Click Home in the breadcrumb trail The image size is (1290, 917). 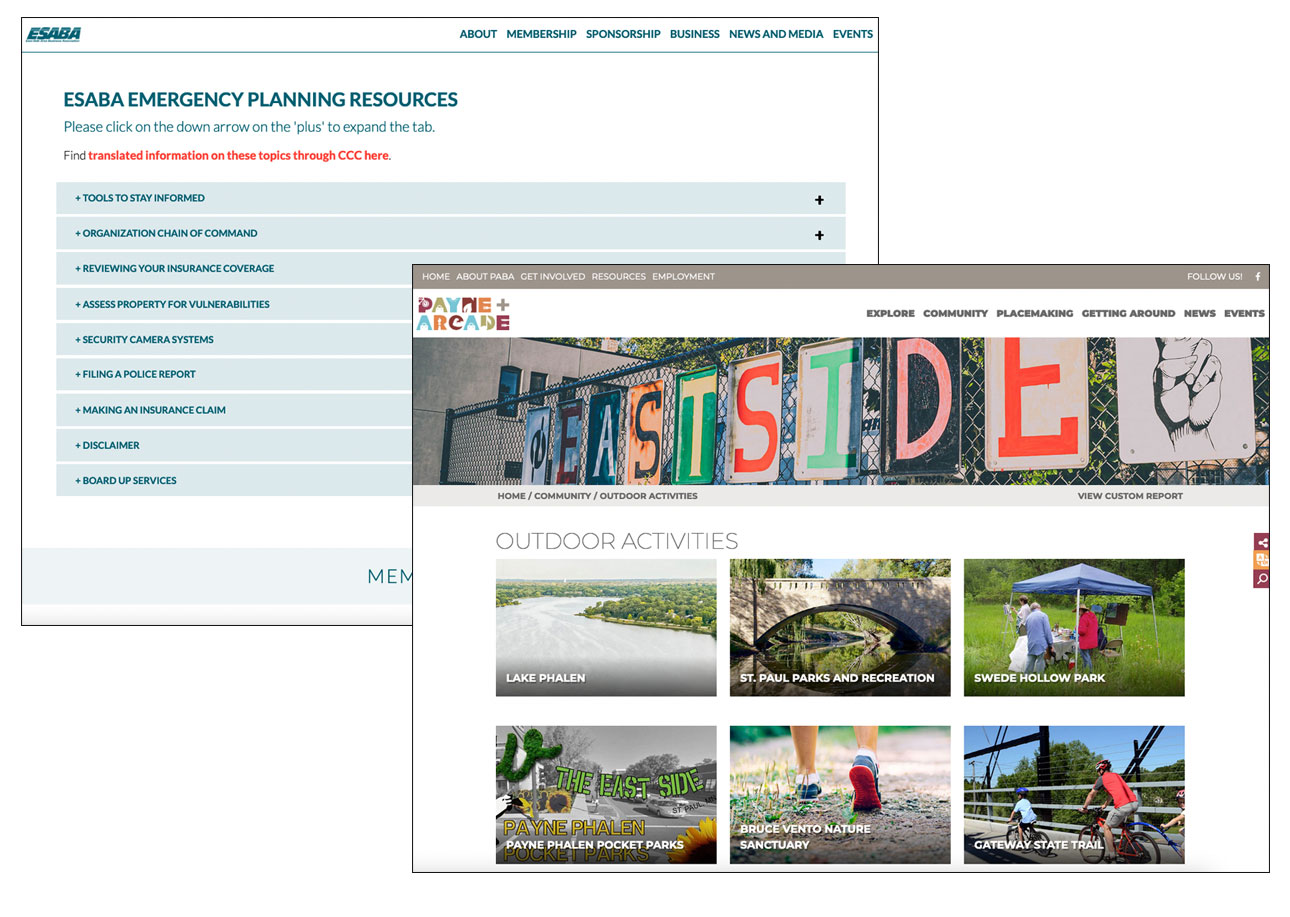click(511, 496)
